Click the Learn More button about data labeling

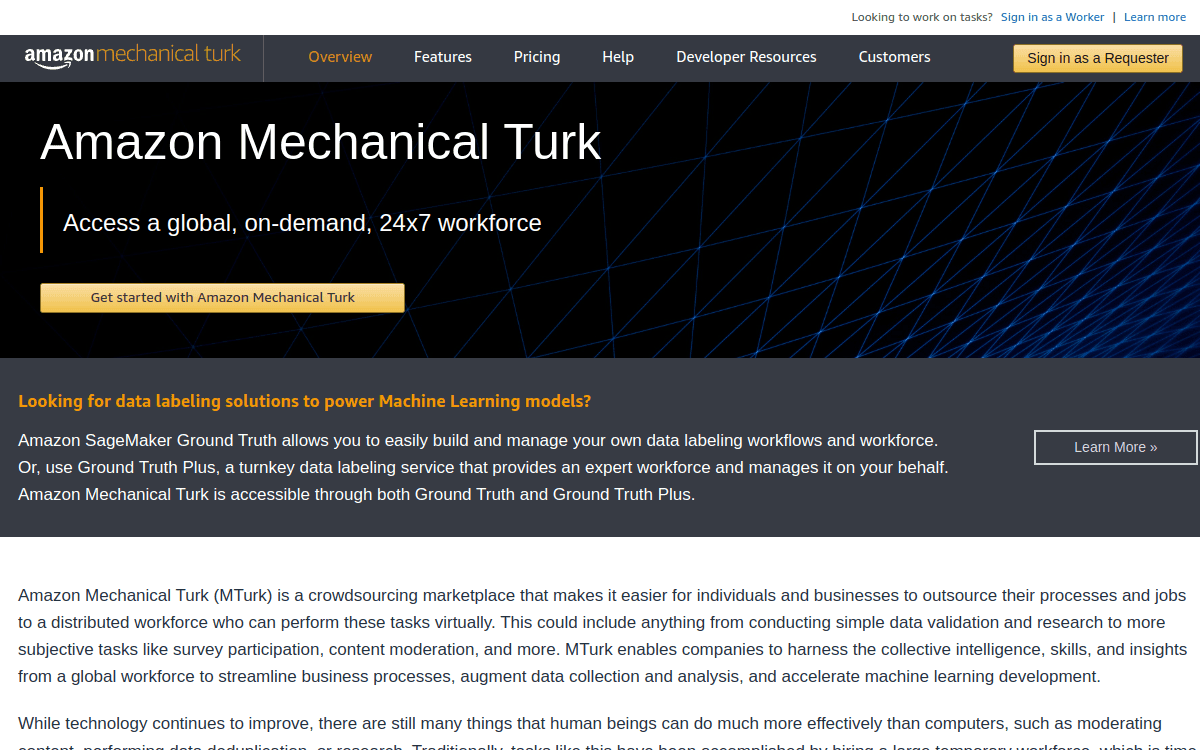[1115, 447]
